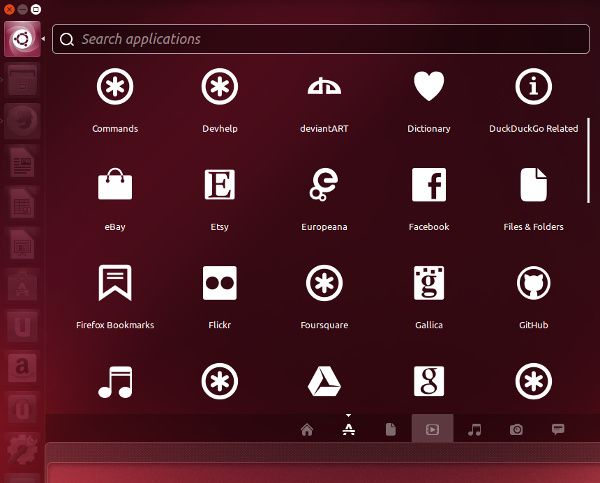Open the Flickr plugin

(219, 284)
